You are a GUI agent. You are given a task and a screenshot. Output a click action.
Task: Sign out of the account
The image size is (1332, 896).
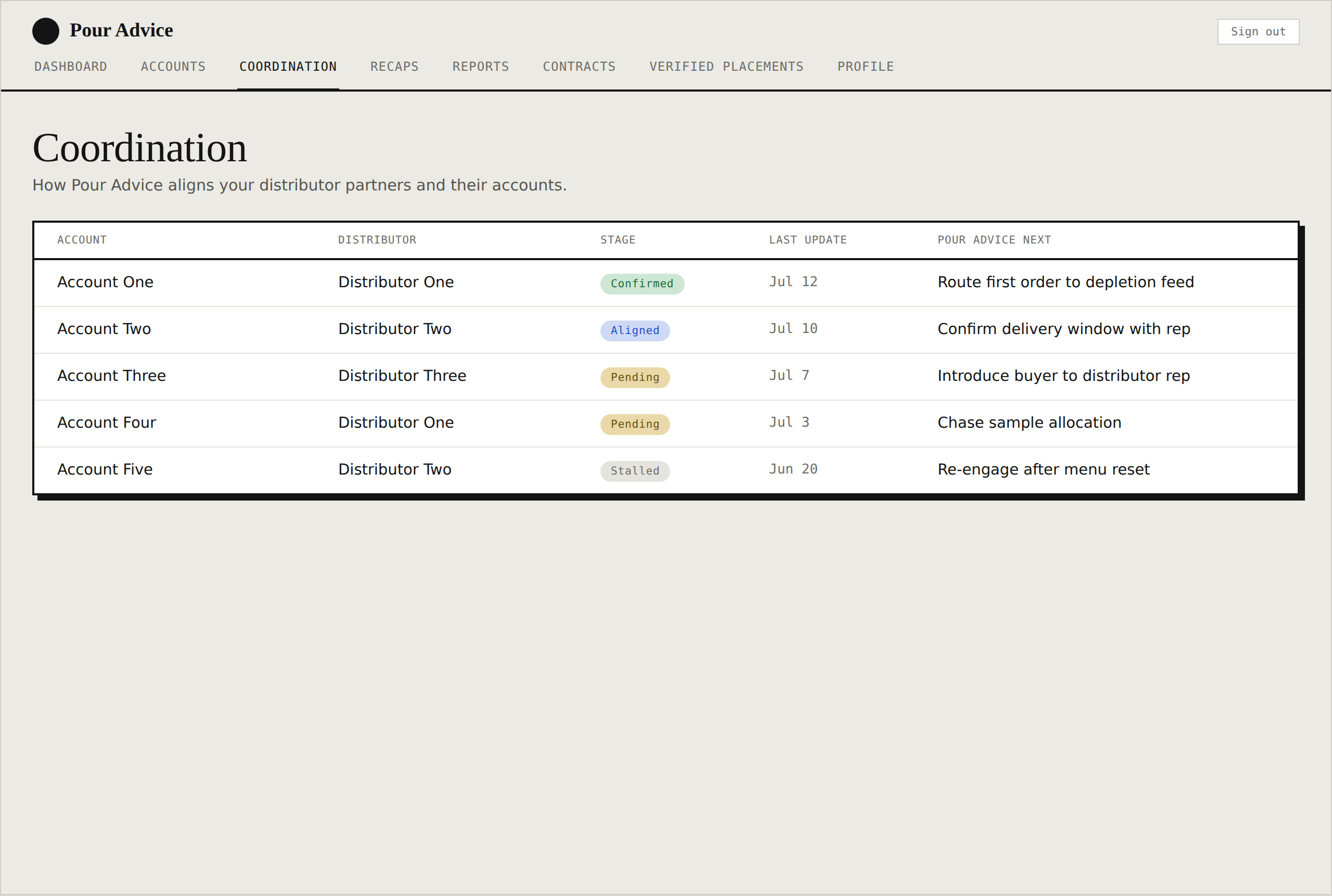point(1258,31)
